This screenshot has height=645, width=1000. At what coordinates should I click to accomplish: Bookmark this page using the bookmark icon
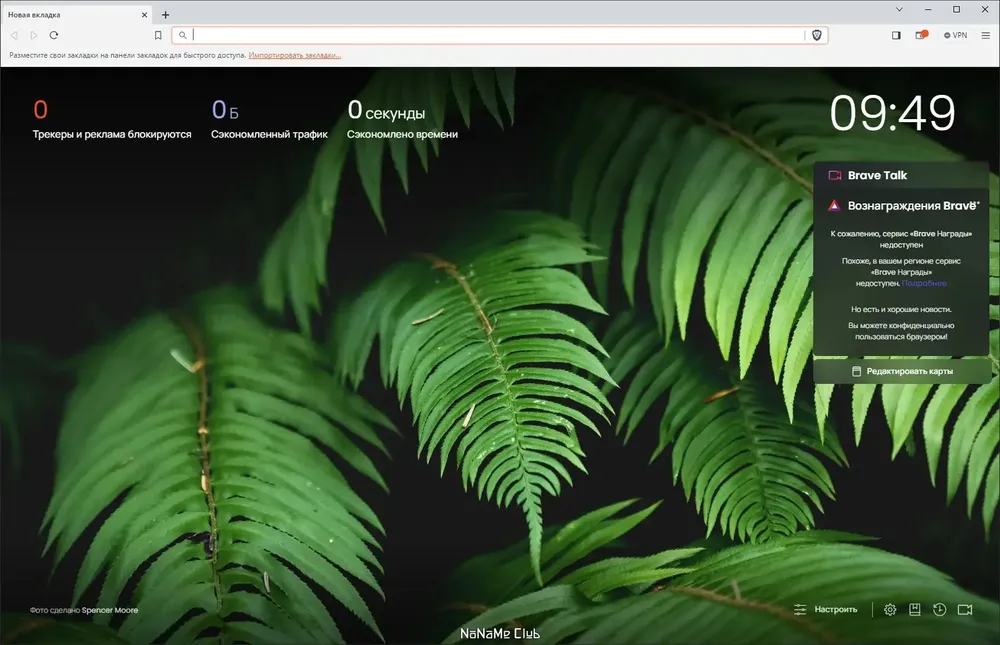(x=158, y=35)
